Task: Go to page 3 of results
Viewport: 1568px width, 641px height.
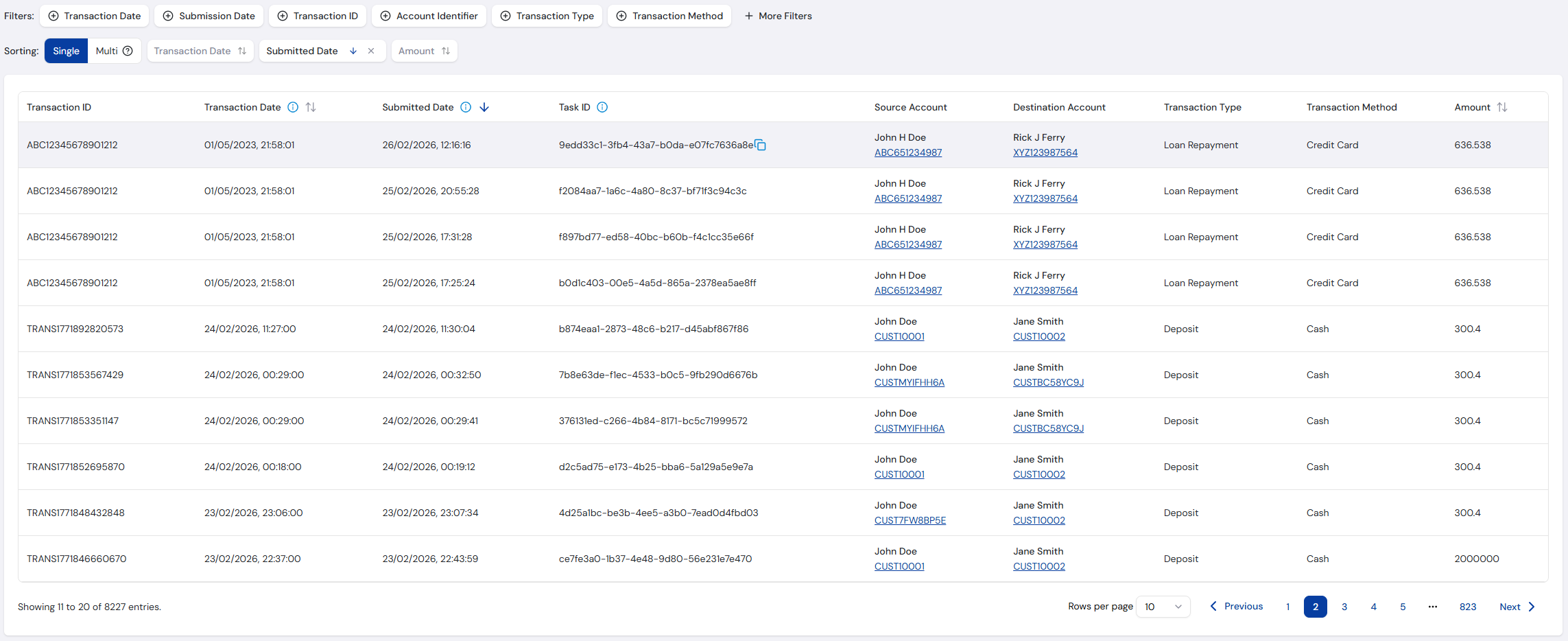Action: tap(1344, 607)
